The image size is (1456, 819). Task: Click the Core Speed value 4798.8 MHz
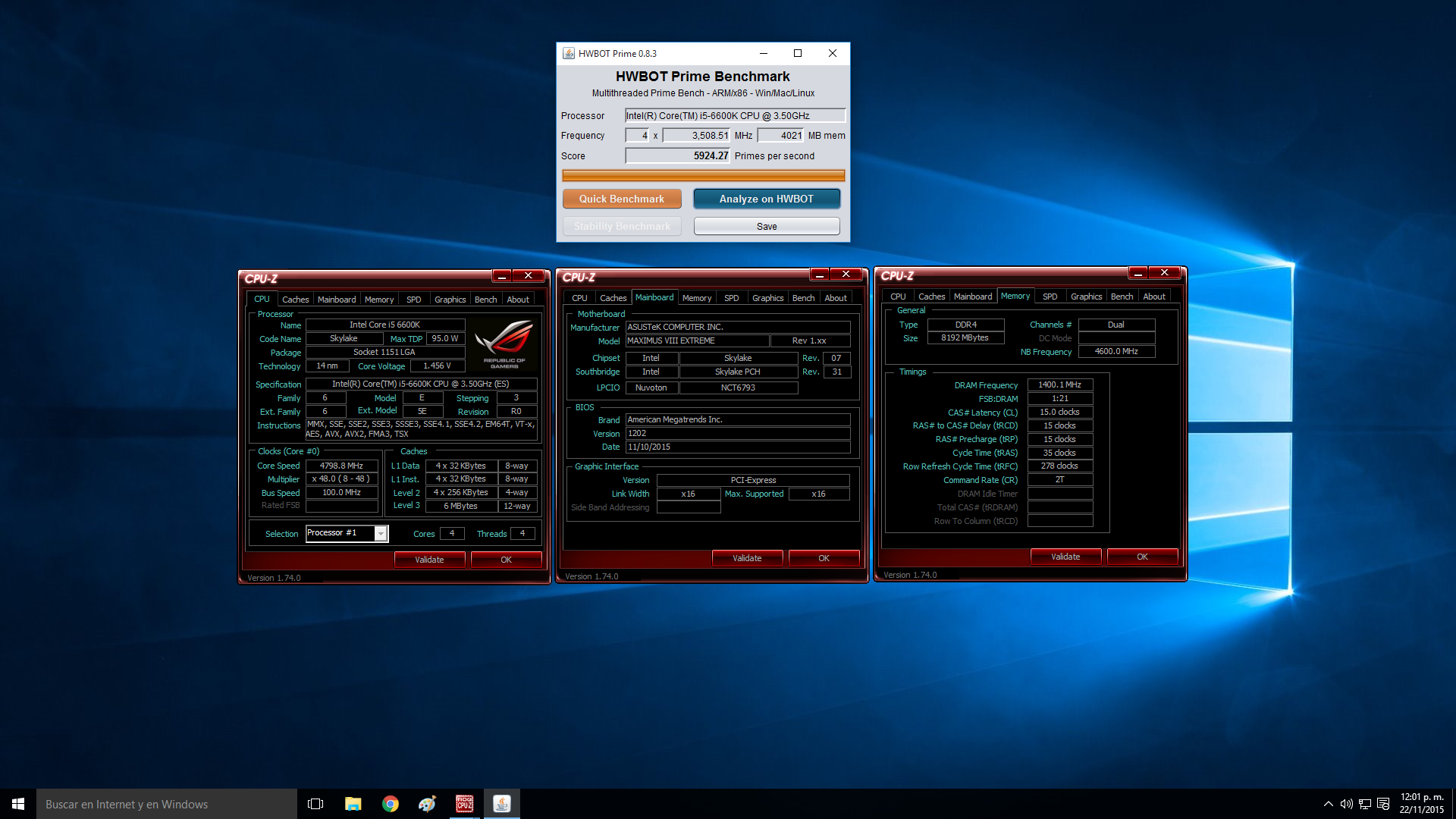(342, 466)
